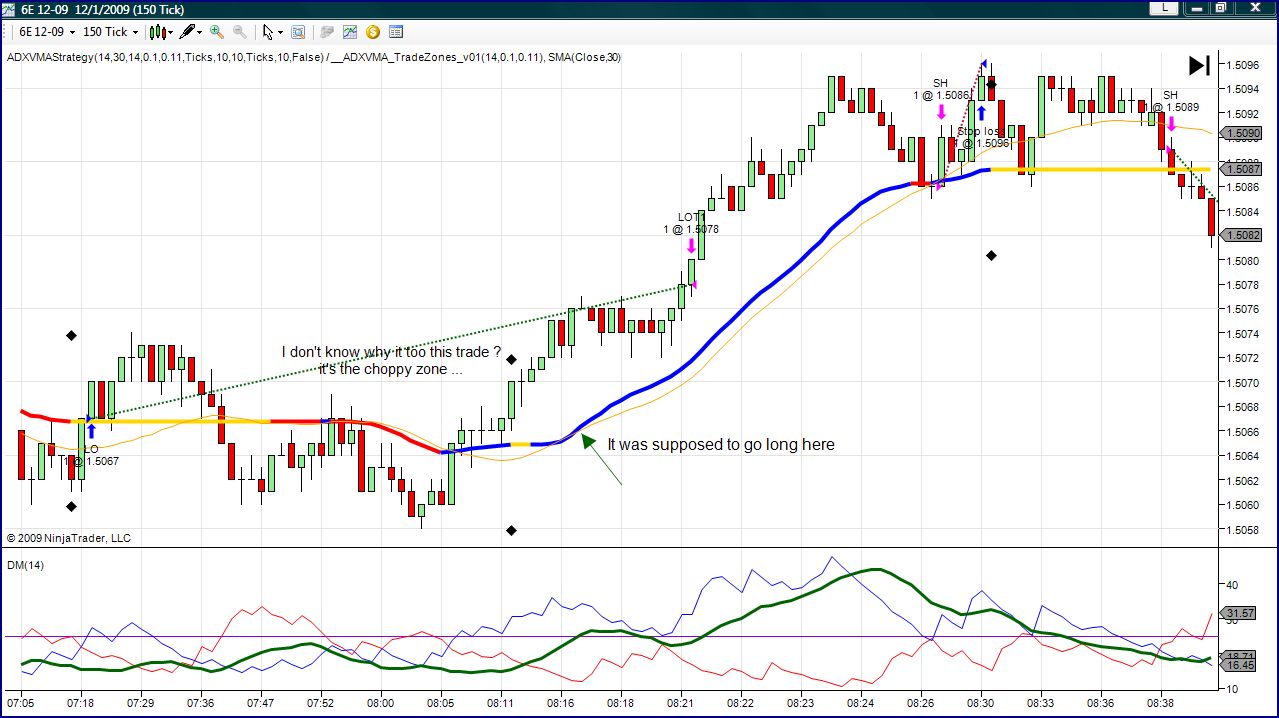1279x718 pixels.
Task: Click the Stop loss execution label
Action: (979, 137)
